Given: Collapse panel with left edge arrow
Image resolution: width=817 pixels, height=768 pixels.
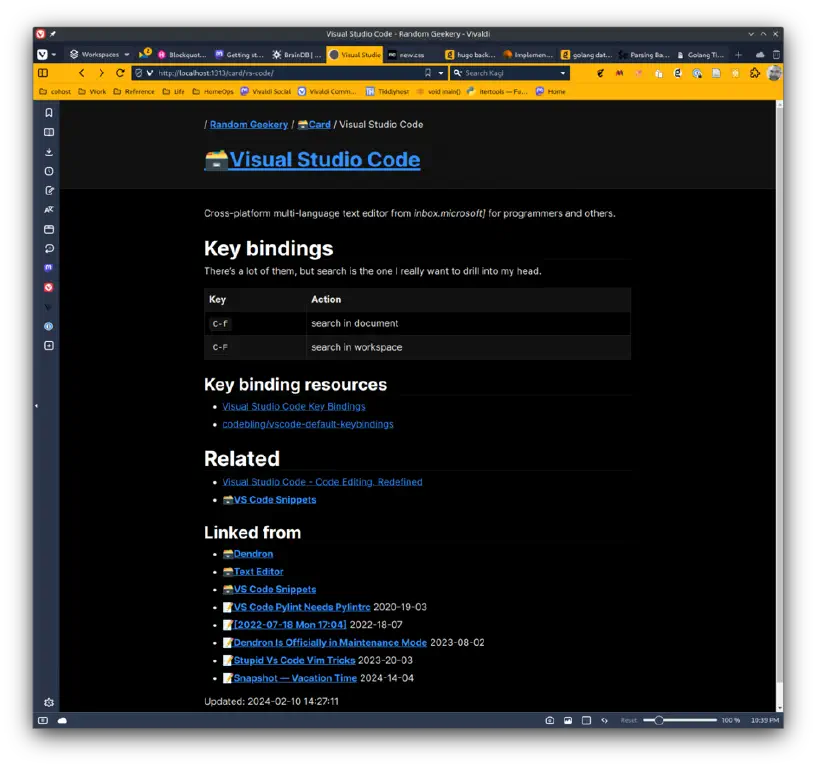Looking at the screenshot, I should pyautogui.click(x=36, y=405).
